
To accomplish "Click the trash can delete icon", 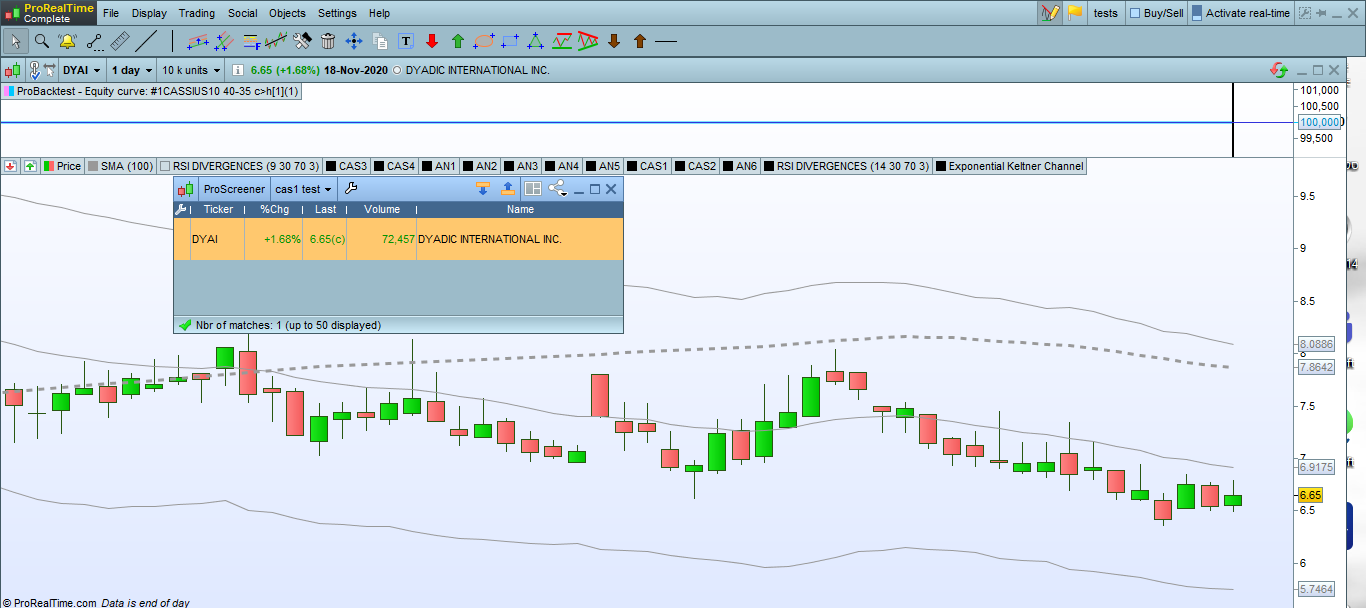I will 328,41.
